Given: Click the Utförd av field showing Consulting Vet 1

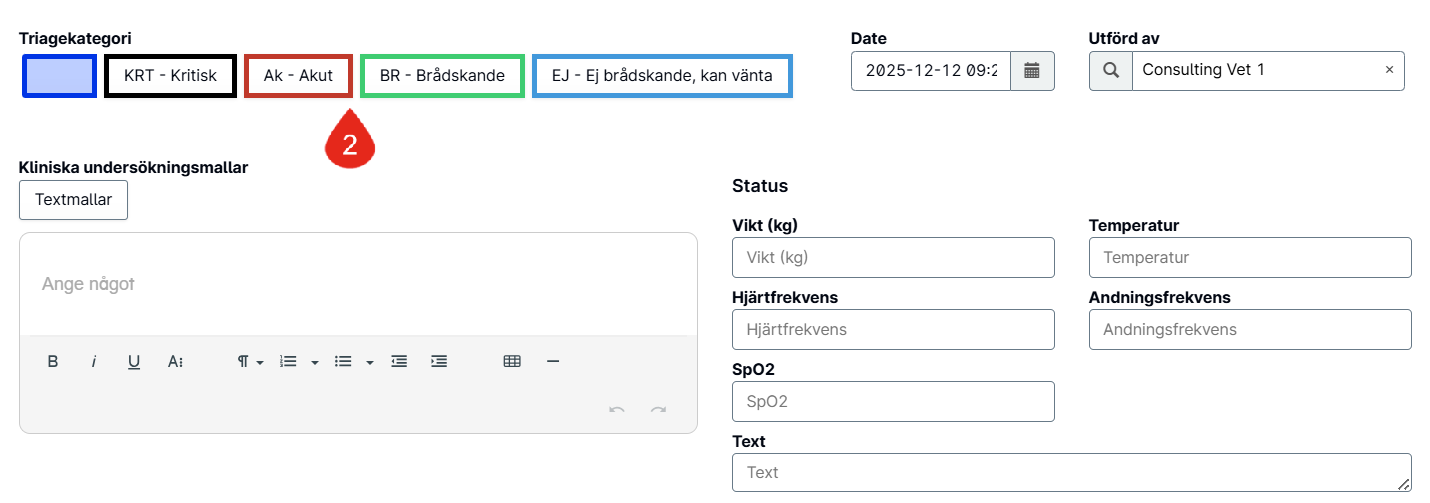Looking at the screenshot, I should coord(1268,71).
